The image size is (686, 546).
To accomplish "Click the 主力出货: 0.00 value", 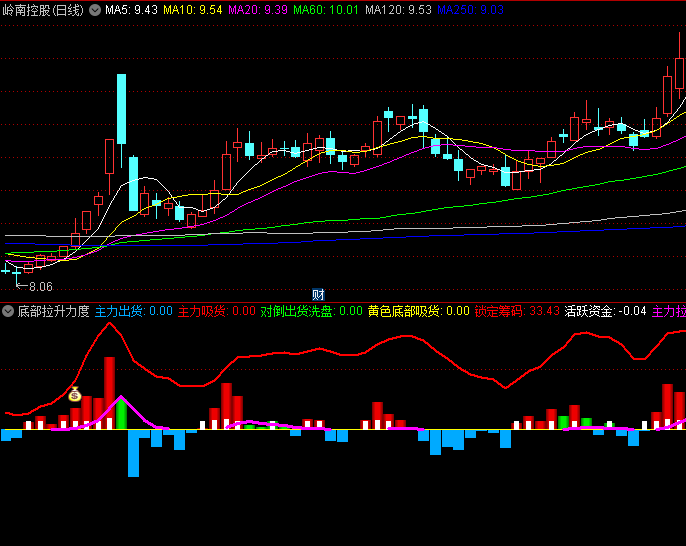I will click(x=134, y=312).
